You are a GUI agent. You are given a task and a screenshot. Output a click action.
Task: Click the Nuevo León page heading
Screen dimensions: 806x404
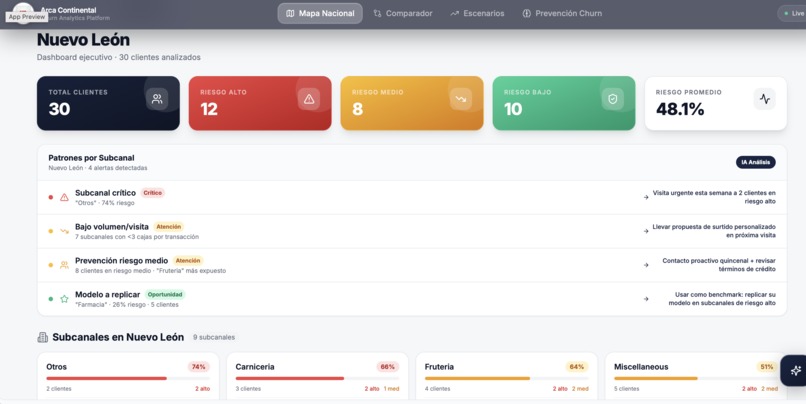(83, 40)
